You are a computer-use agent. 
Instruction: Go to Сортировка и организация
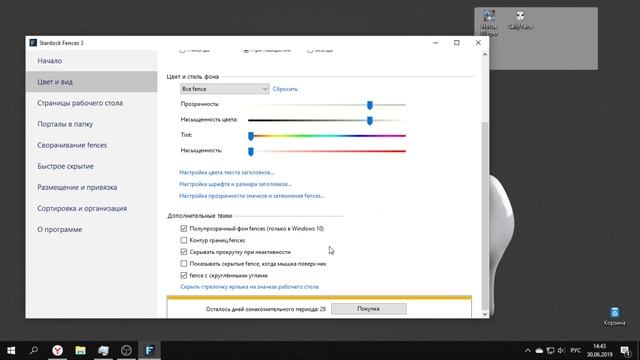click(91, 208)
